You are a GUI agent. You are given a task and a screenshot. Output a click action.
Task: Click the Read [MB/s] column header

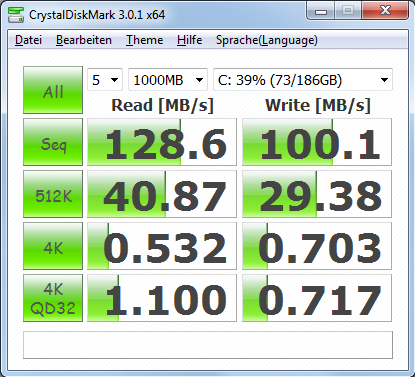(162, 105)
